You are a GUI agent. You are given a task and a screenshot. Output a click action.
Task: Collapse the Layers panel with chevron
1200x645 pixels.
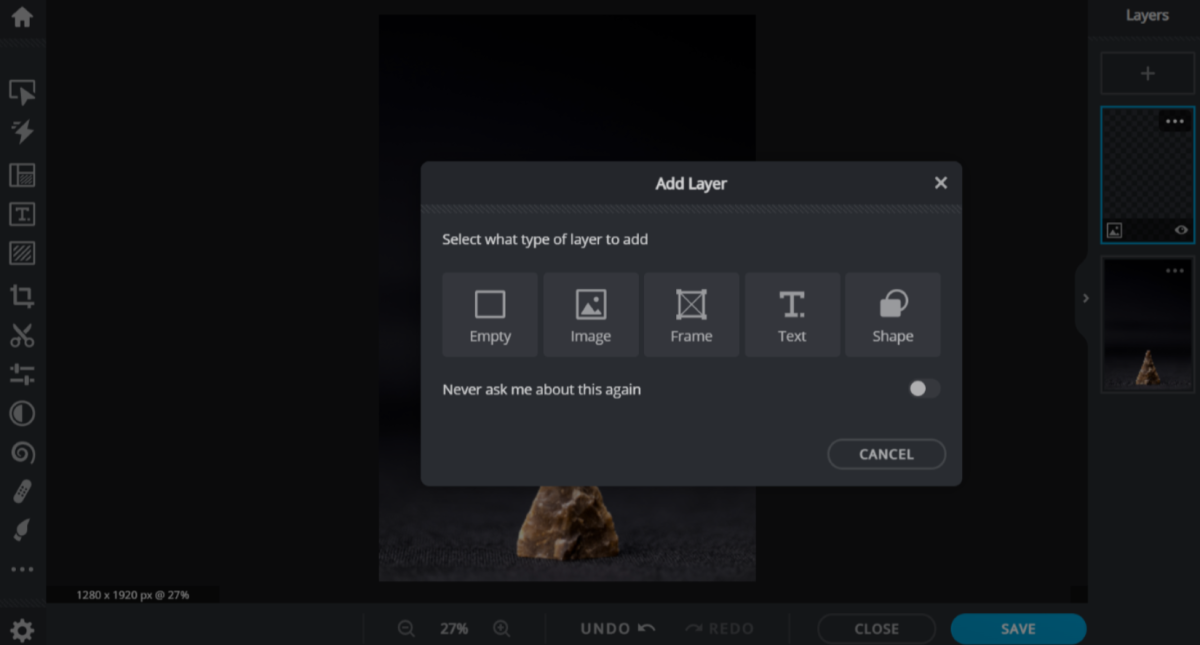click(x=1086, y=298)
